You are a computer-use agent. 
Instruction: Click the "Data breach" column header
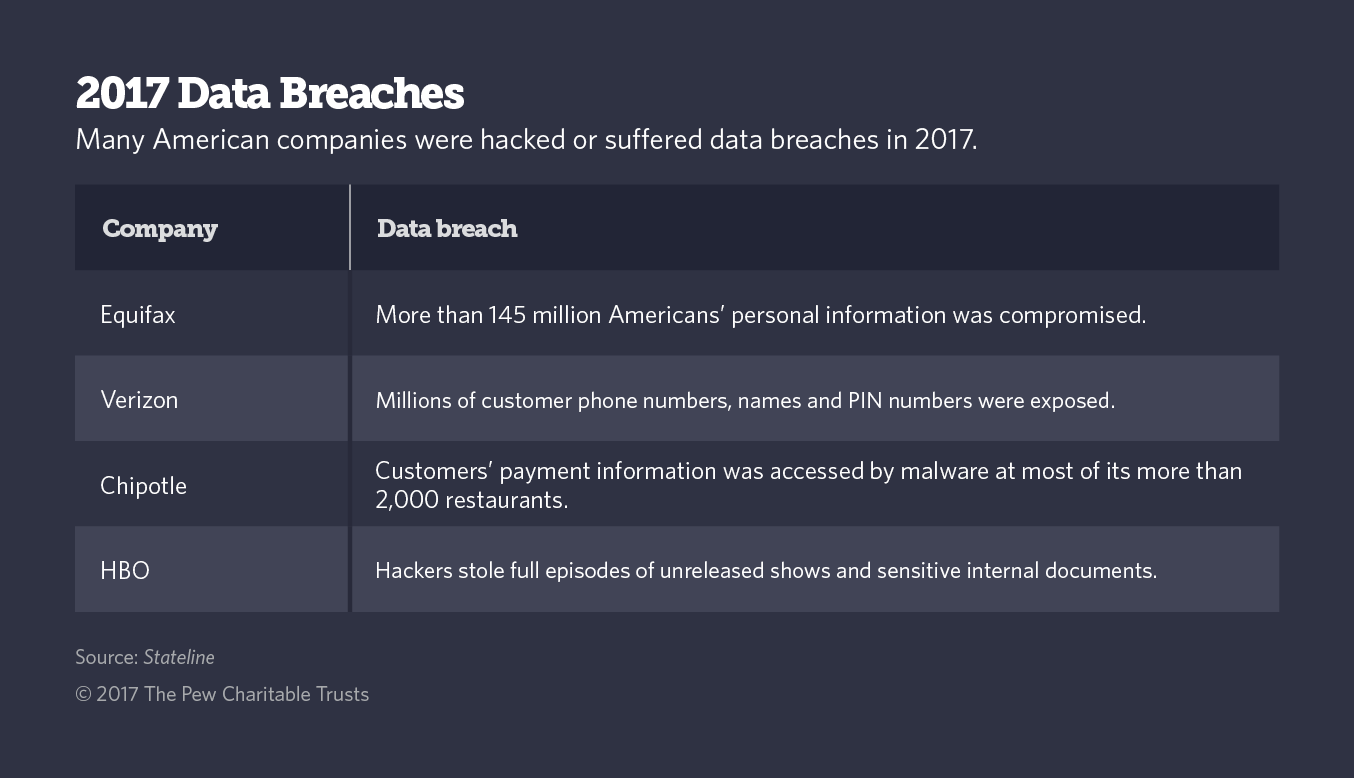click(x=447, y=229)
